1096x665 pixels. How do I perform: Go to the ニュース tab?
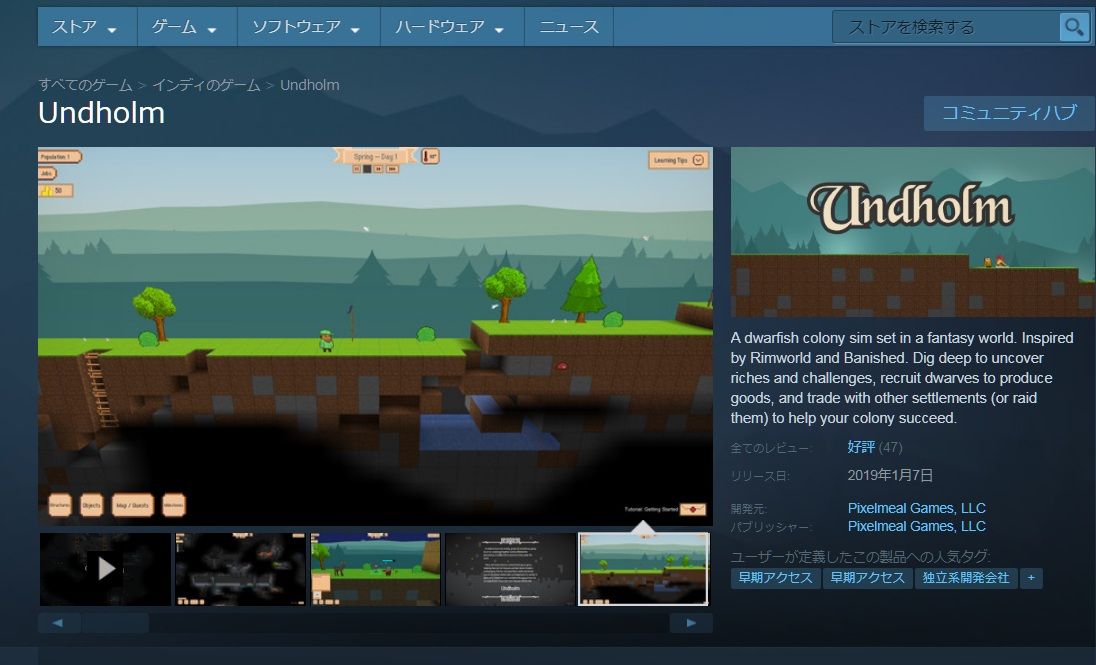pos(569,27)
